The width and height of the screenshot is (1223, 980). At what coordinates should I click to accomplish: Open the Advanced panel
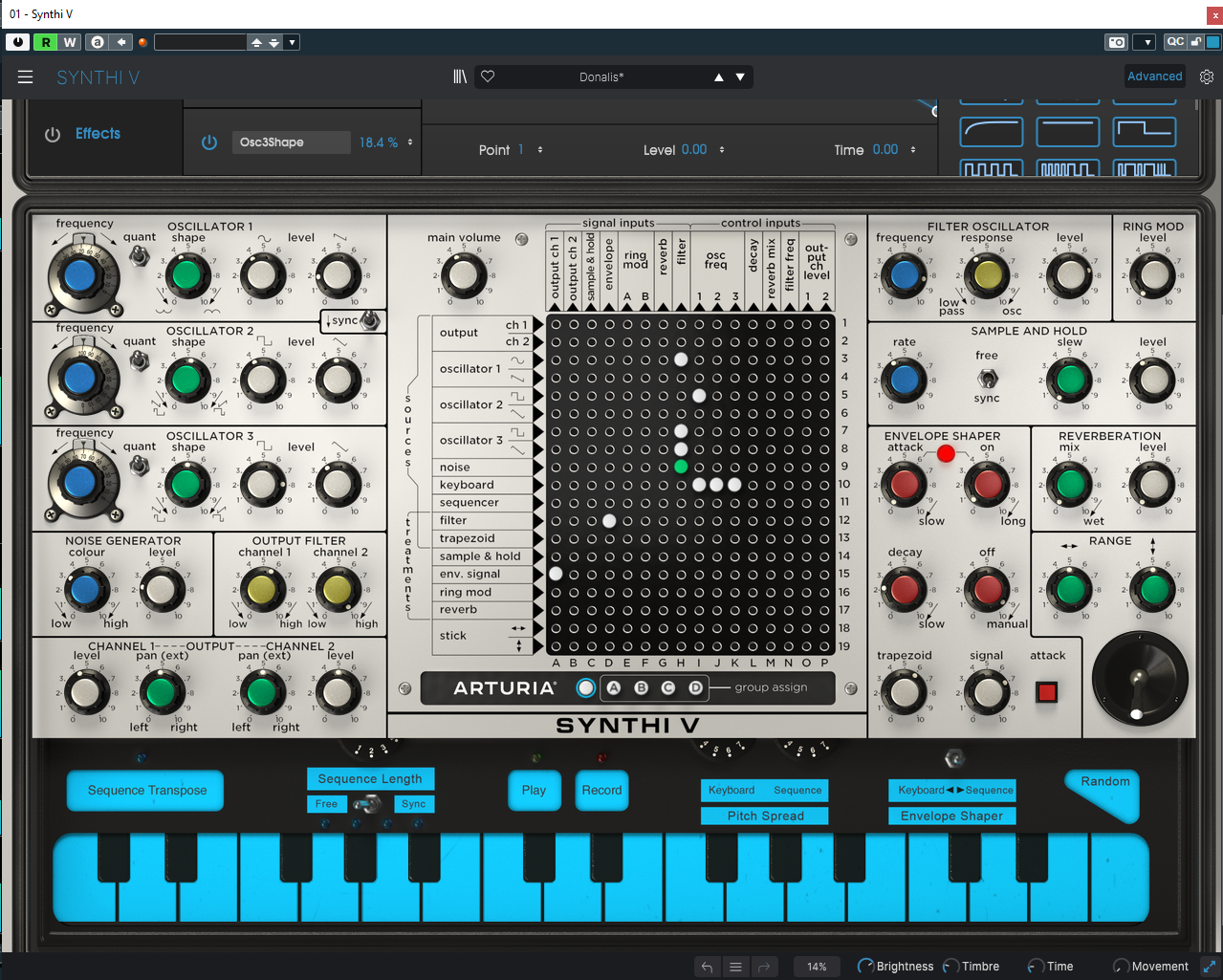point(1155,76)
